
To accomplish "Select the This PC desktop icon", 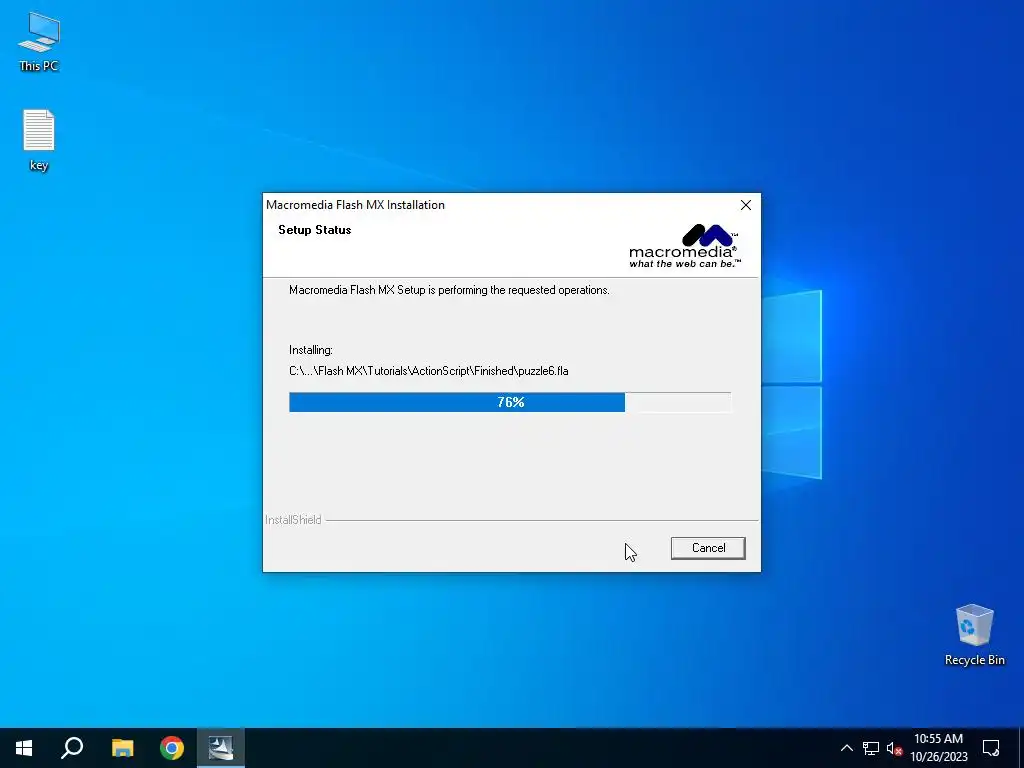I will [39, 42].
